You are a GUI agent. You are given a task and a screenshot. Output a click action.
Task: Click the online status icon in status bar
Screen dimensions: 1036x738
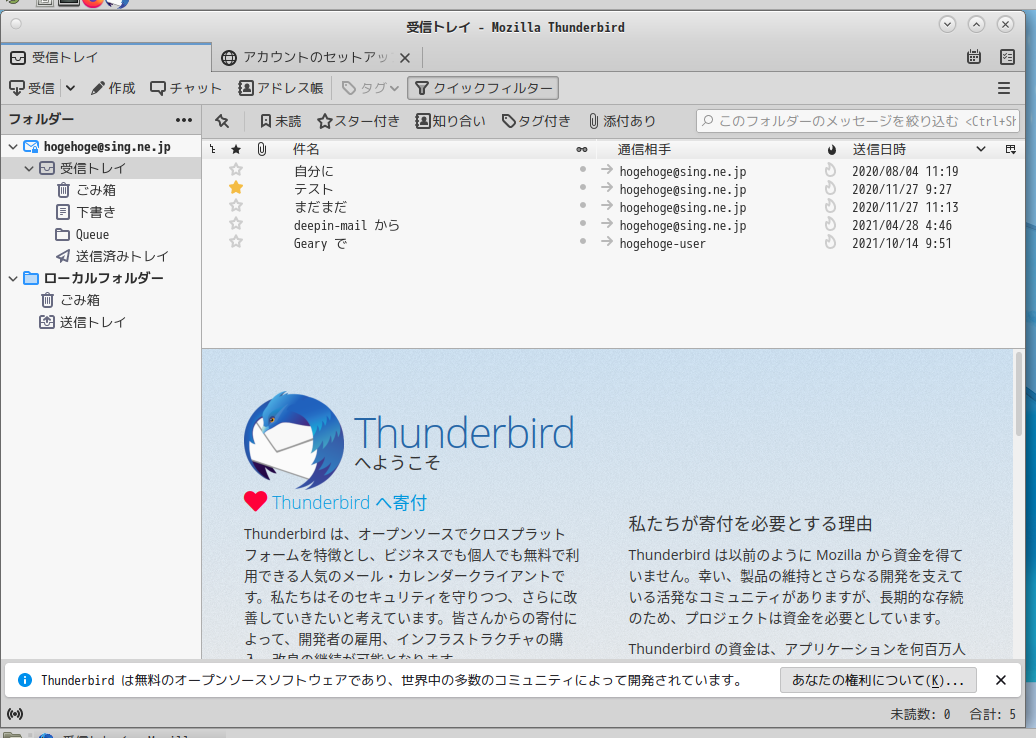[15, 714]
